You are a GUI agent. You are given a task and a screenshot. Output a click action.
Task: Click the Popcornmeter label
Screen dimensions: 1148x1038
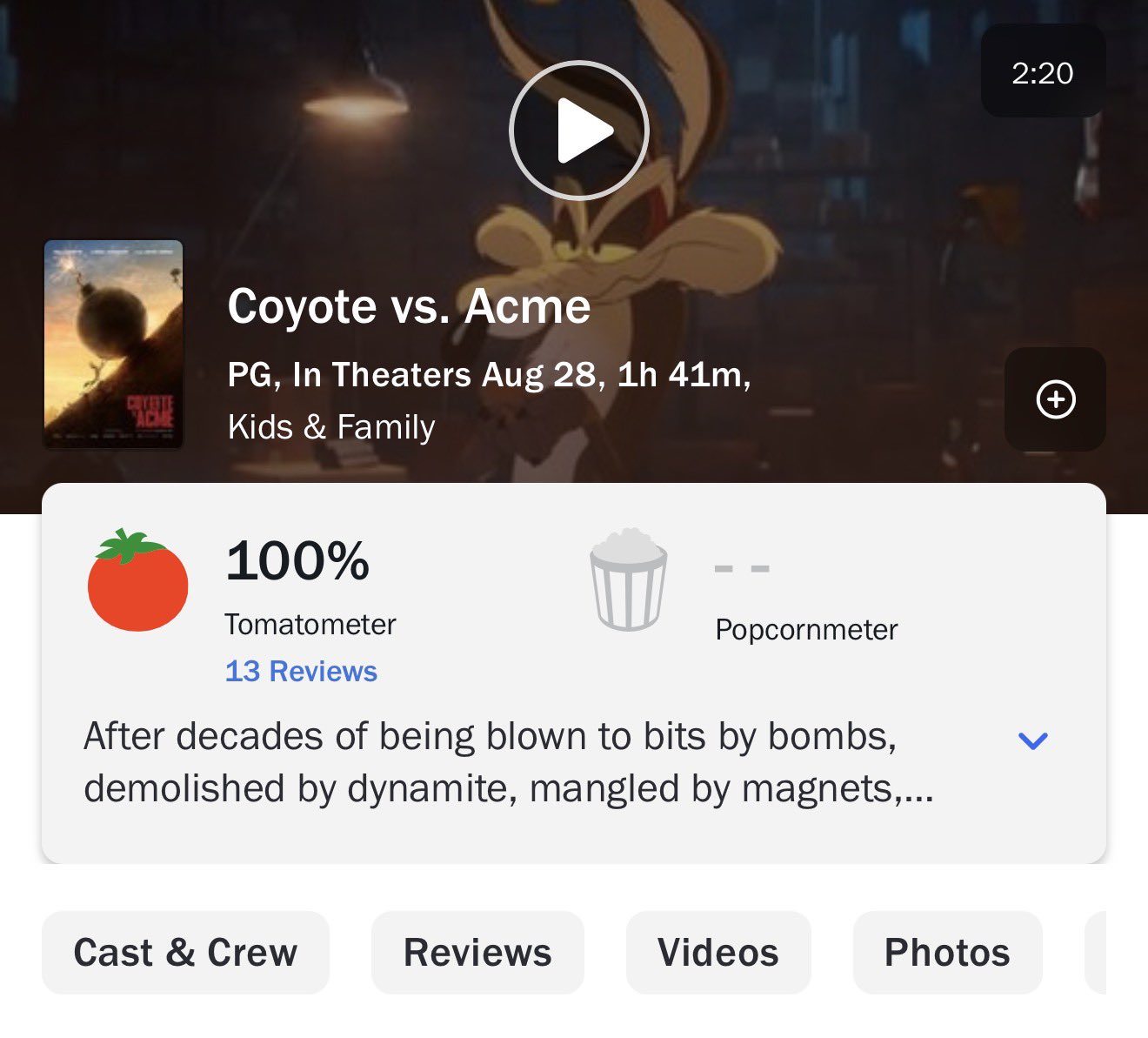click(806, 629)
